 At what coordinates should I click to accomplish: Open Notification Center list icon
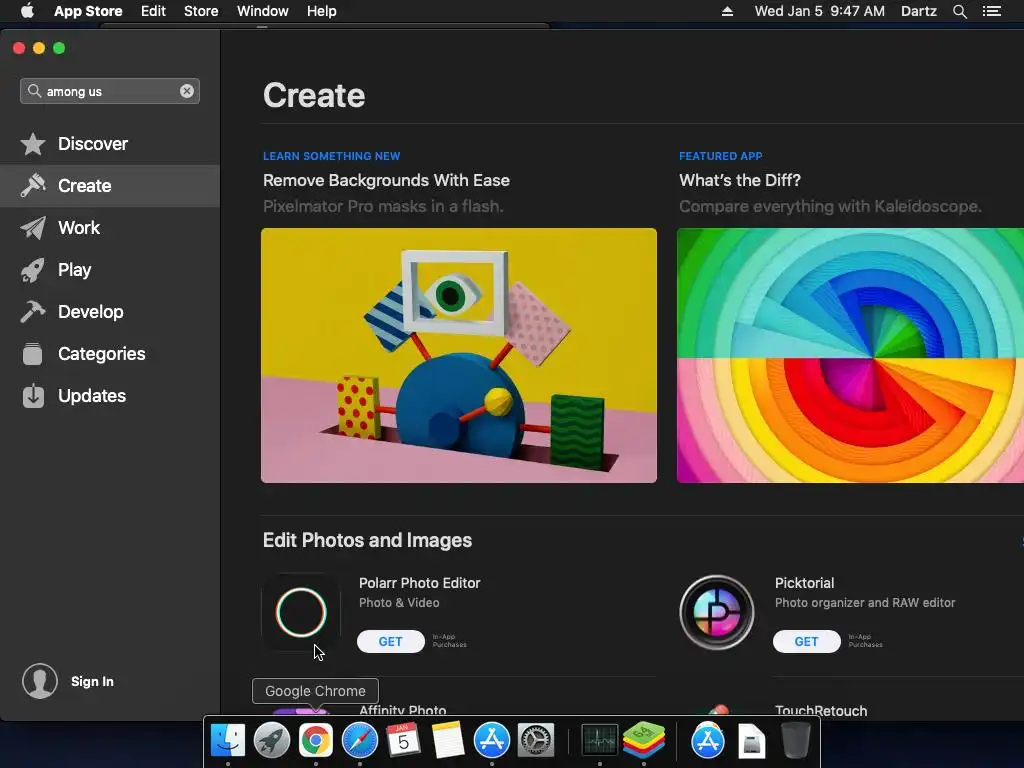click(x=992, y=11)
